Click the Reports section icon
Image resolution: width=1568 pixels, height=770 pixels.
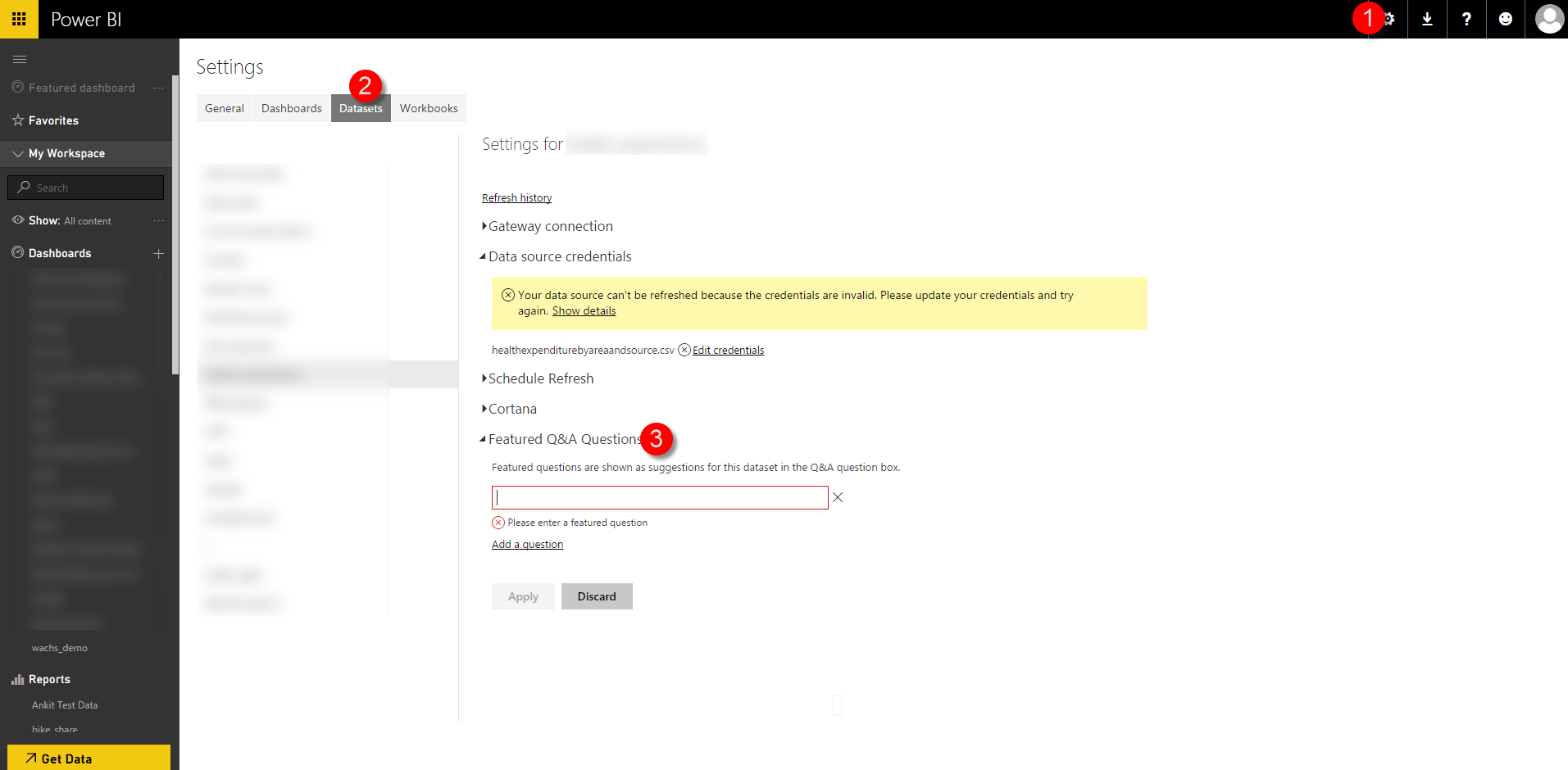tap(18, 679)
